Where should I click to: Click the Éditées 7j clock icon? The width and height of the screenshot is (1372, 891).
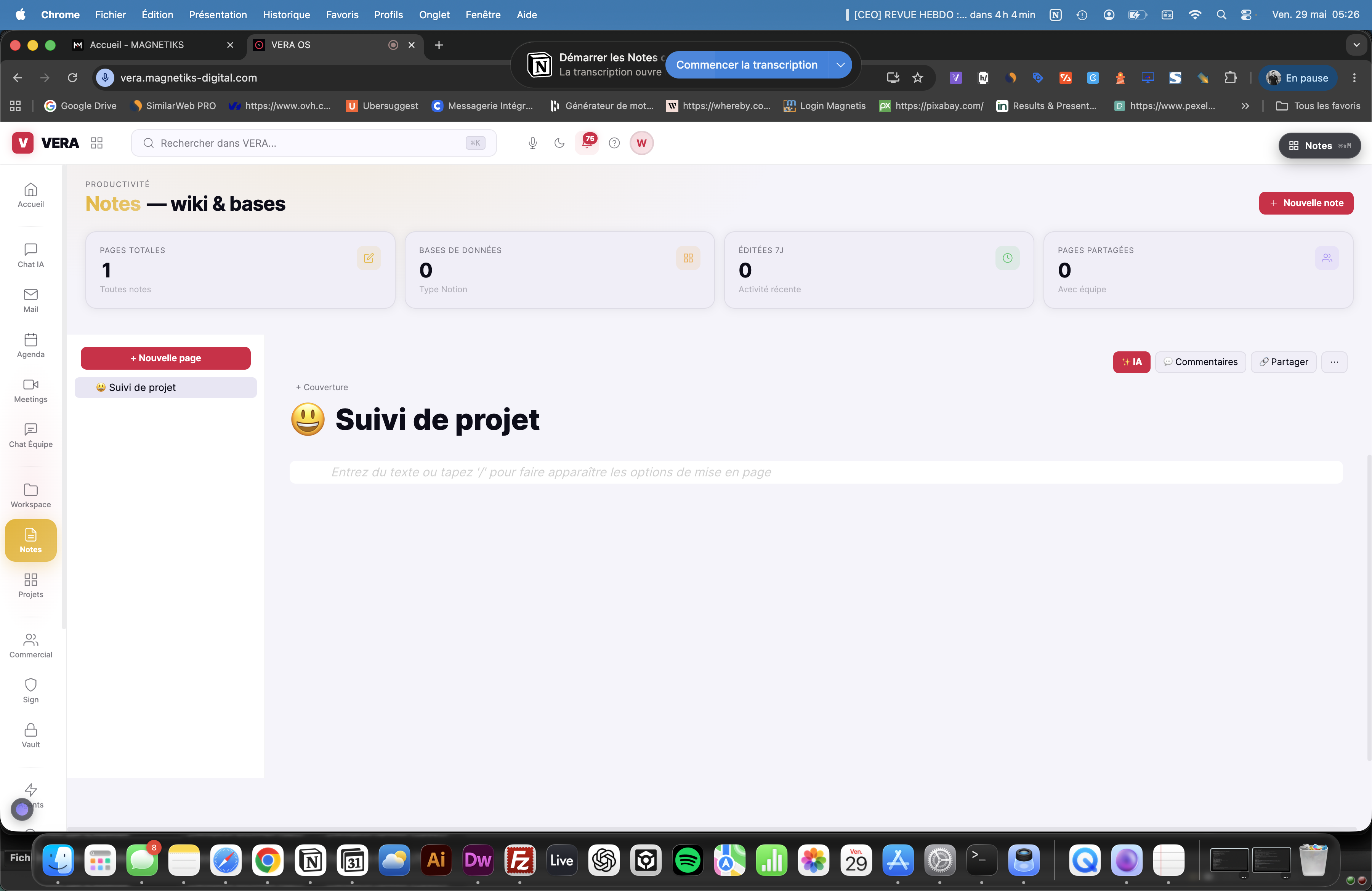(1007, 258)
